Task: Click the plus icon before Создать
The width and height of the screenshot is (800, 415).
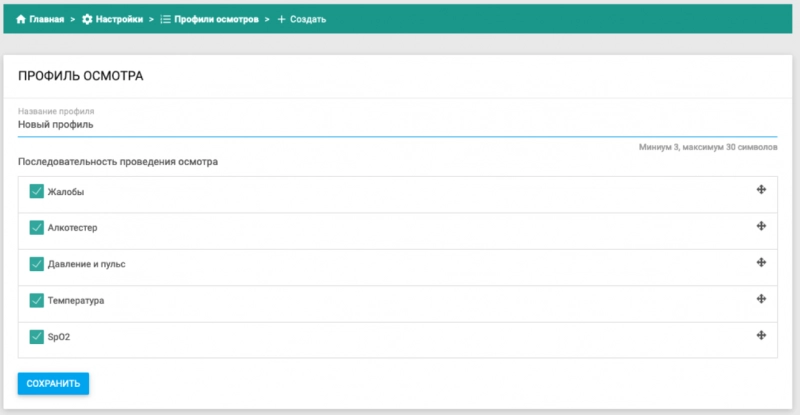Action: click(x=281, y=19)
